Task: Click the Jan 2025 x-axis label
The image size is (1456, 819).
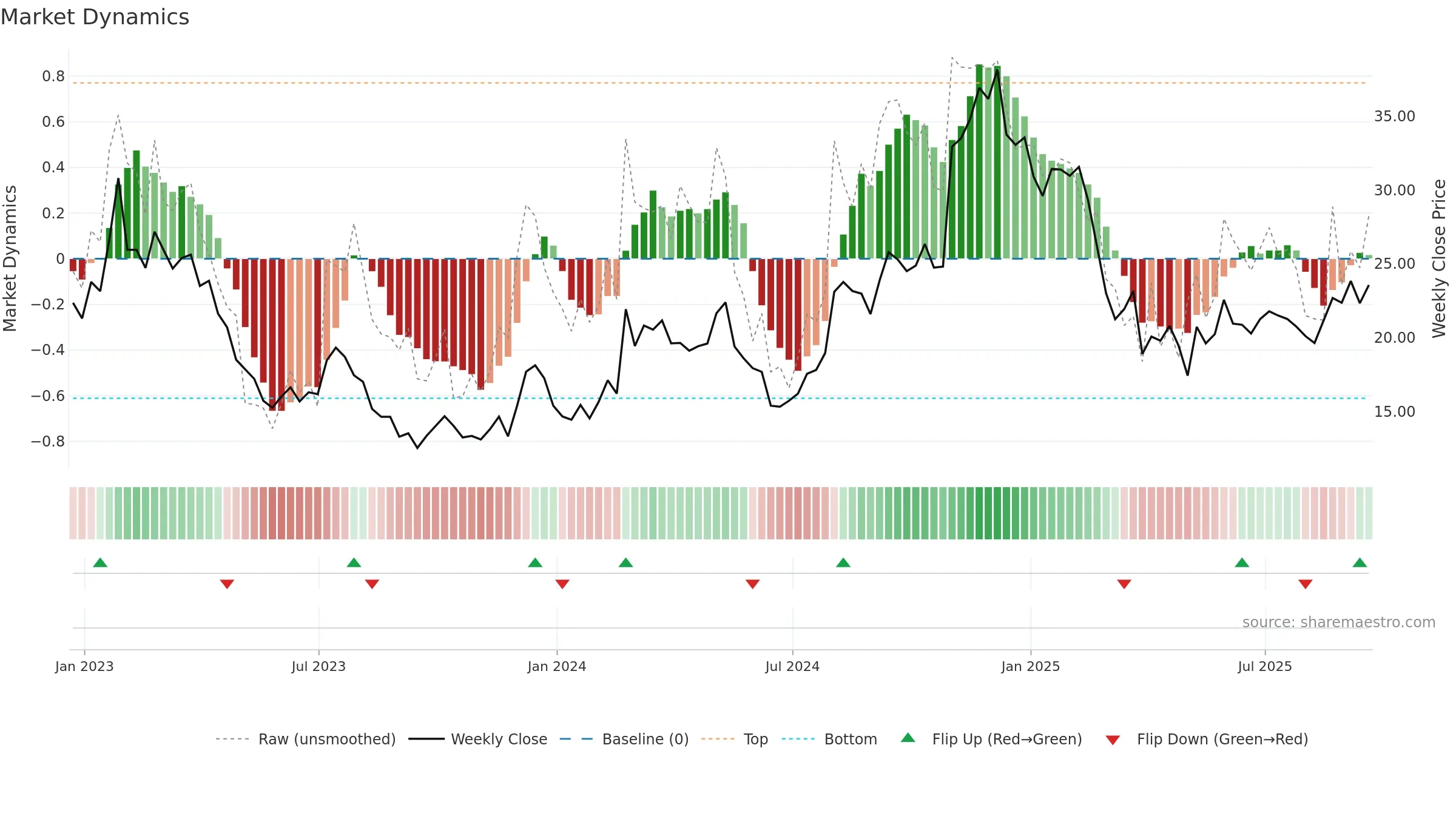Action: [1031, 666]
